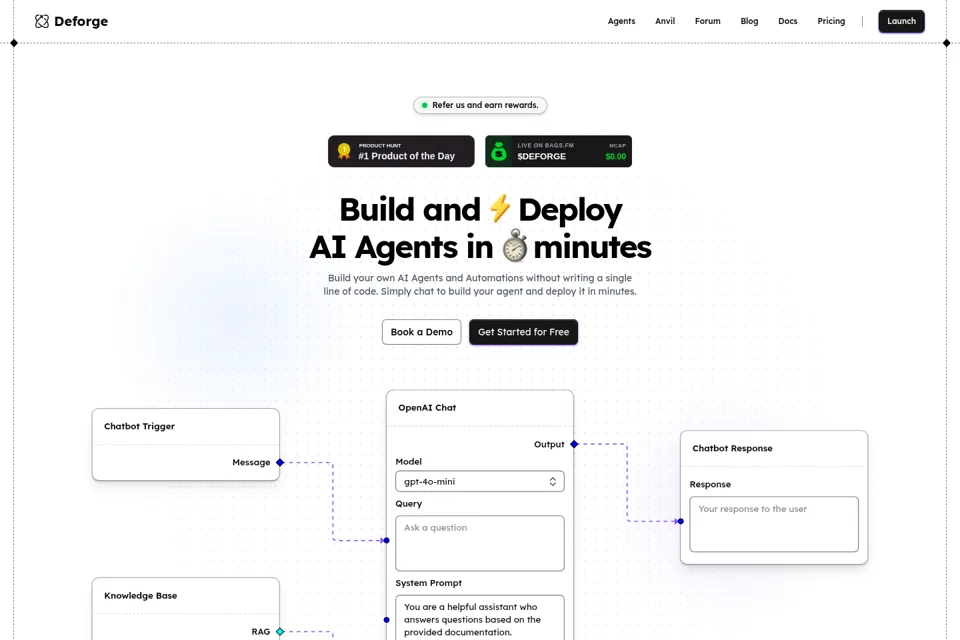
Task: Click the Message output connector diamond
Action: [x=280, y=462]
